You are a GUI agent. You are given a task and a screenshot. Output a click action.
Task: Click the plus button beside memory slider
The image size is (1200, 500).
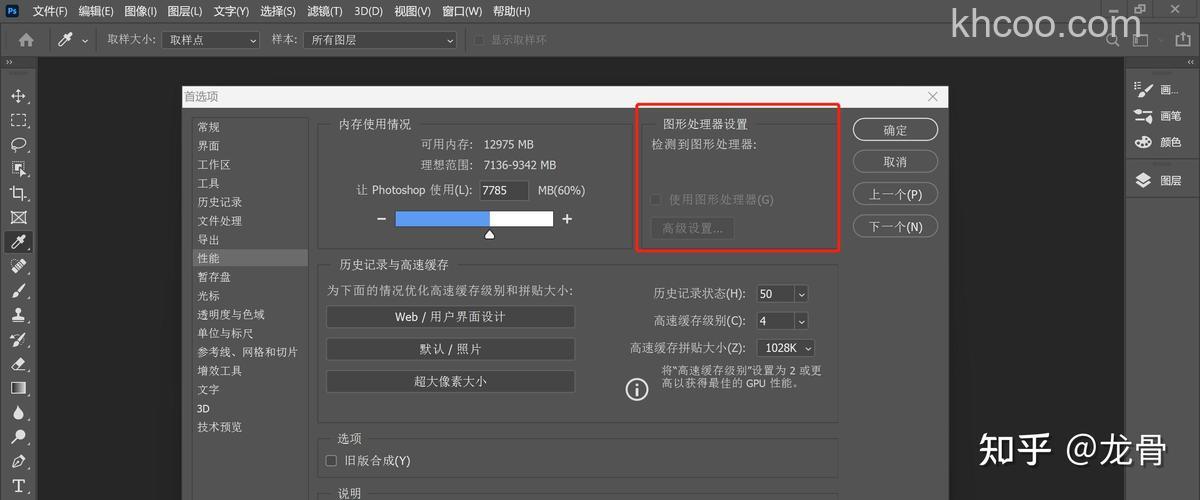[567, 219]
